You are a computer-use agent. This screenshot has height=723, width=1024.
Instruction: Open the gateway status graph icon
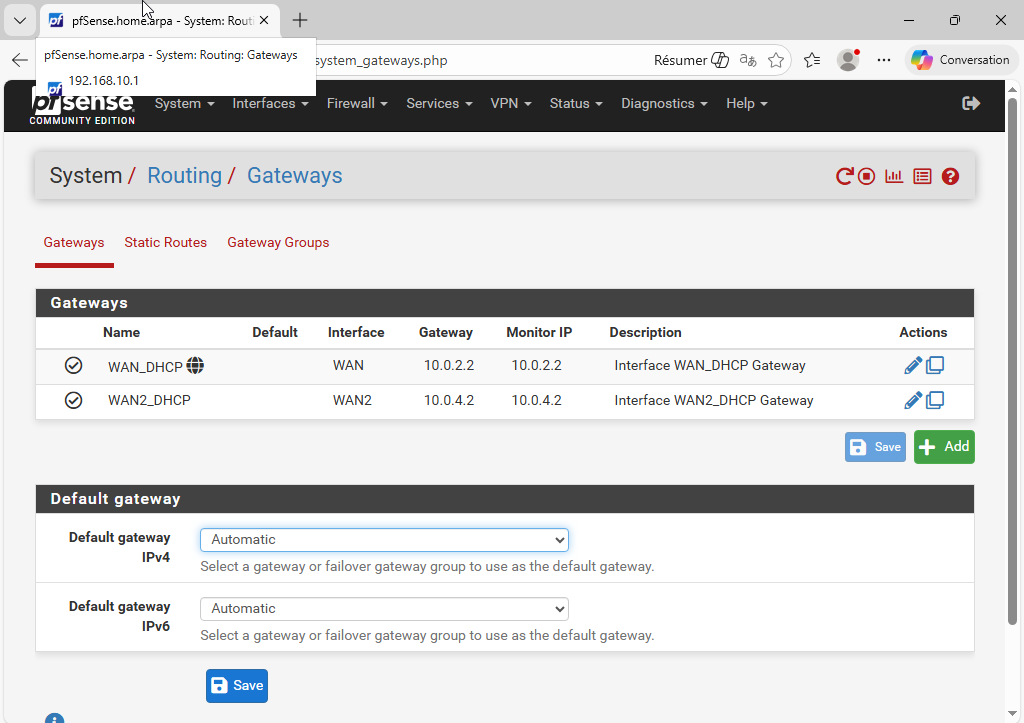click(894, 177)
